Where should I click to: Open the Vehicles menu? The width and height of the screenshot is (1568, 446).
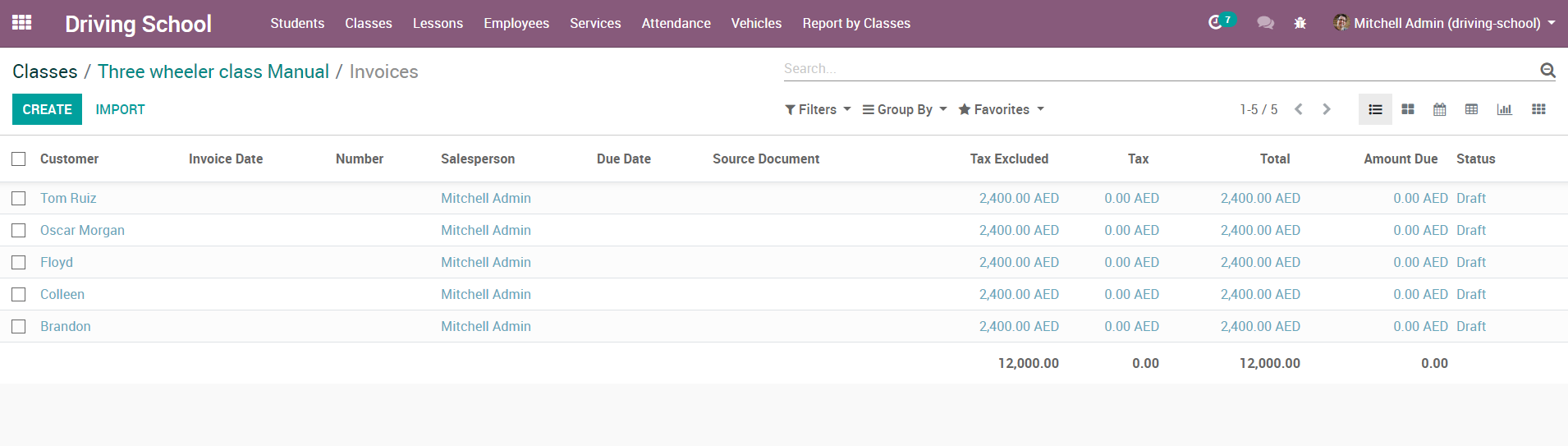[x=756, y=23]
